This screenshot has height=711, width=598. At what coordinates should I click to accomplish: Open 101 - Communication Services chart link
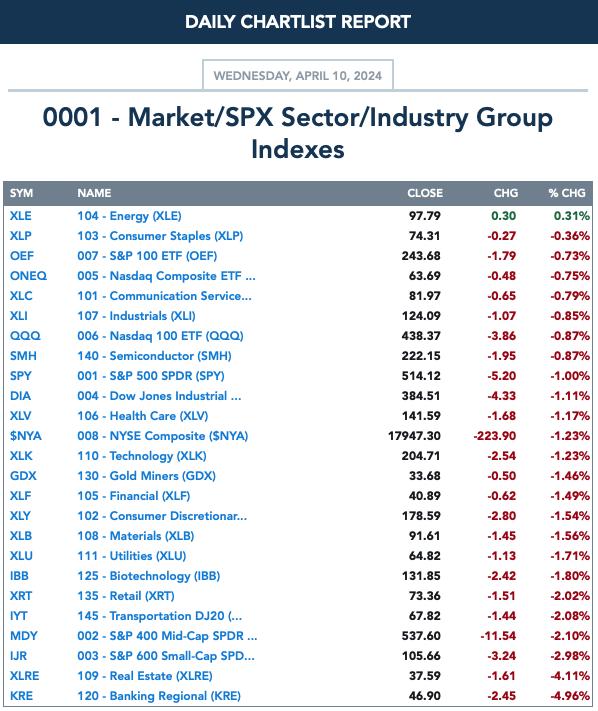coord(164,296)
